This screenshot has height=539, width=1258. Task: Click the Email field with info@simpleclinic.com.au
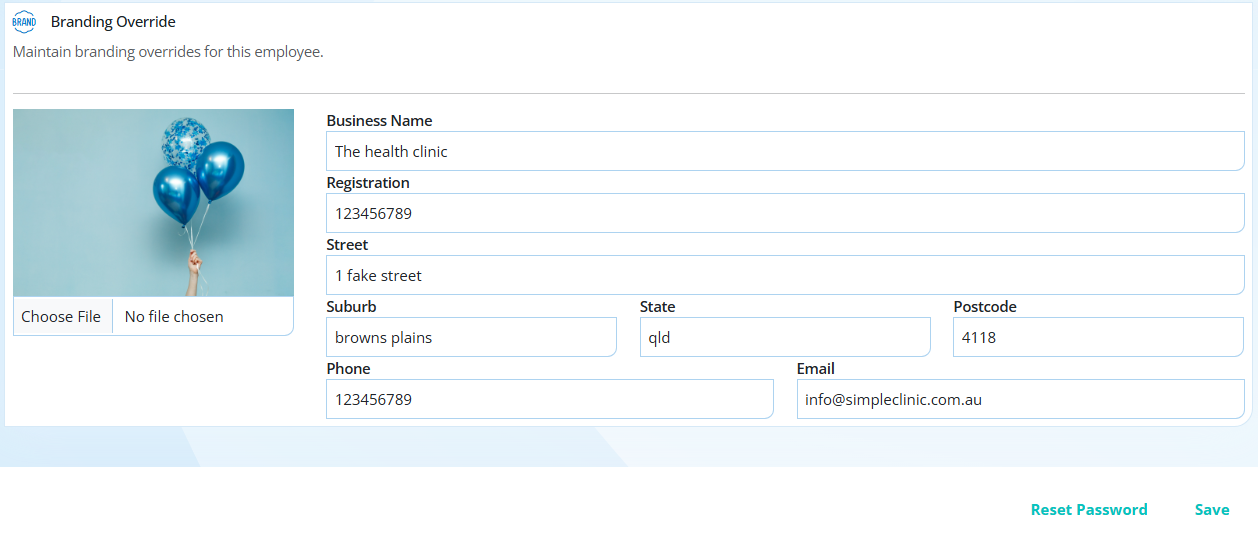tap(1021, 400)
